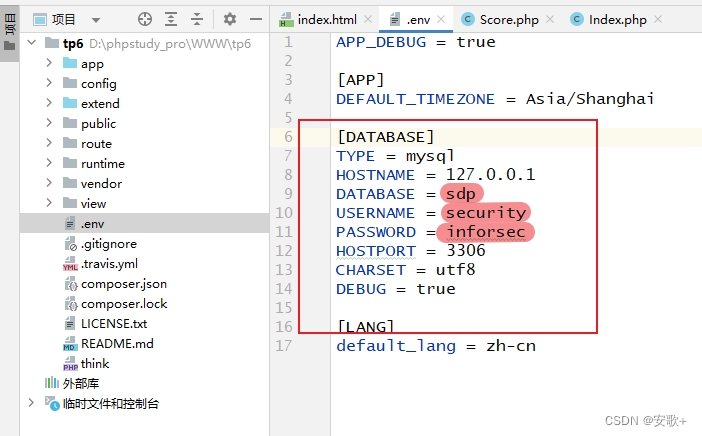Click the external libraries icon
This screenshot has width=702, height=436.
51,384
